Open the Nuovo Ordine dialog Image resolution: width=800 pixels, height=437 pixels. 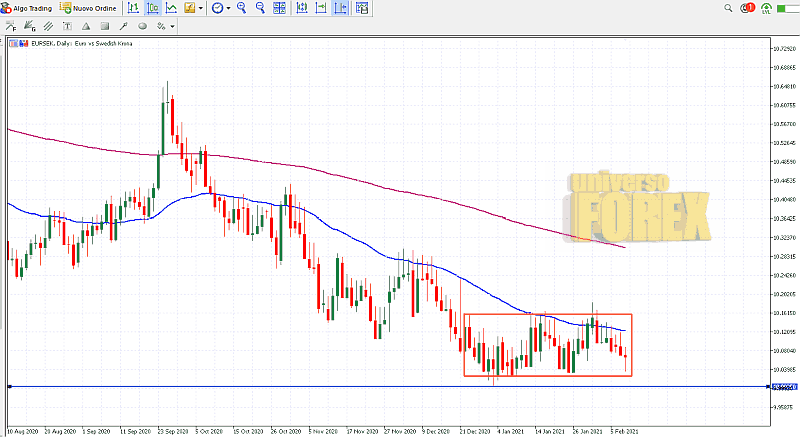tap(88, 8)
